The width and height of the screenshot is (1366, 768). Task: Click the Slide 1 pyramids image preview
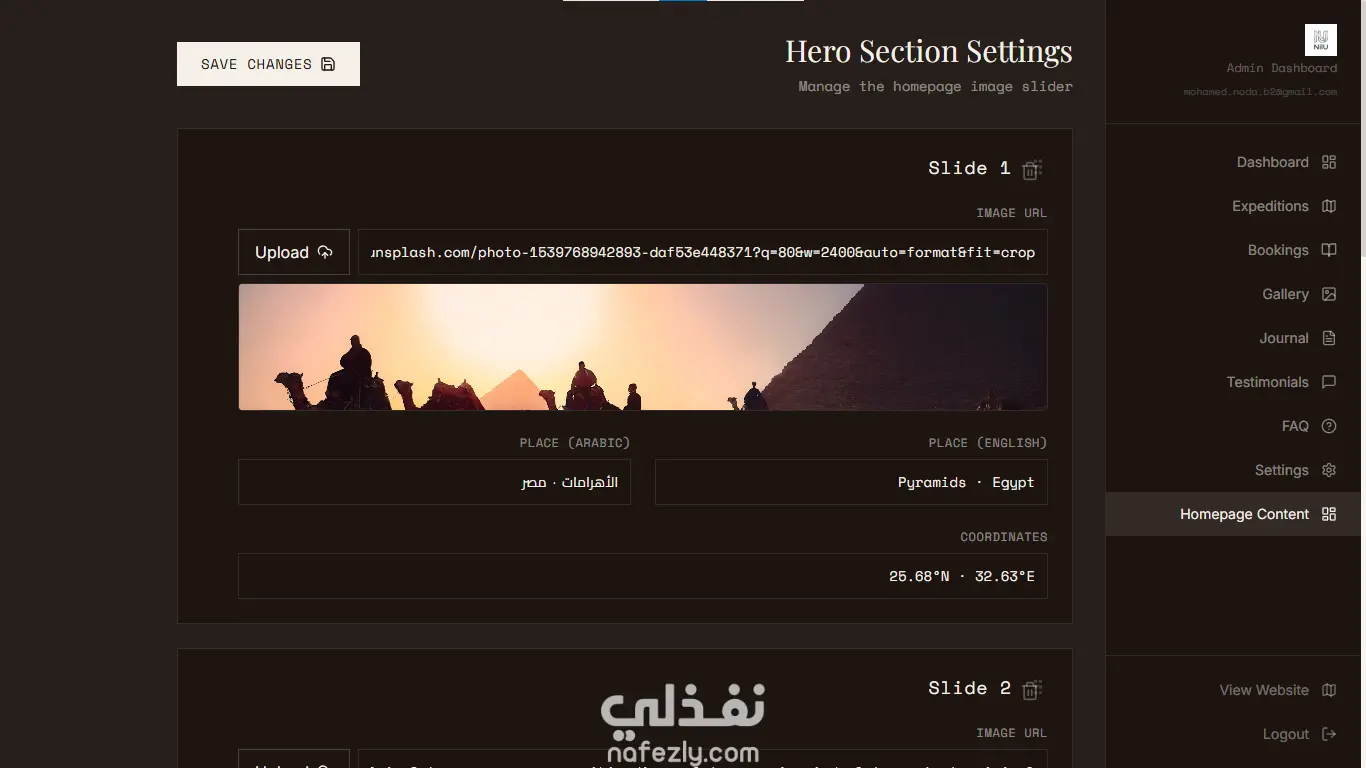click(x=643, y=347)
